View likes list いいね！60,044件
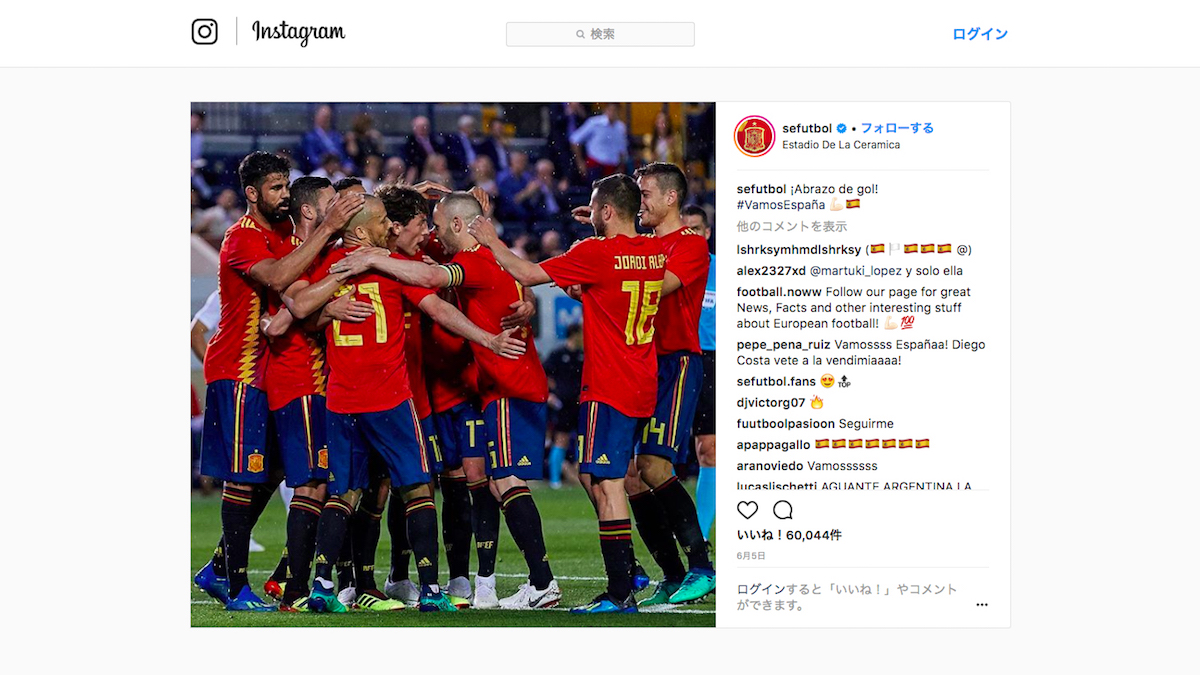This screenshot has height=675, width=1200. (x=789, y=536)
